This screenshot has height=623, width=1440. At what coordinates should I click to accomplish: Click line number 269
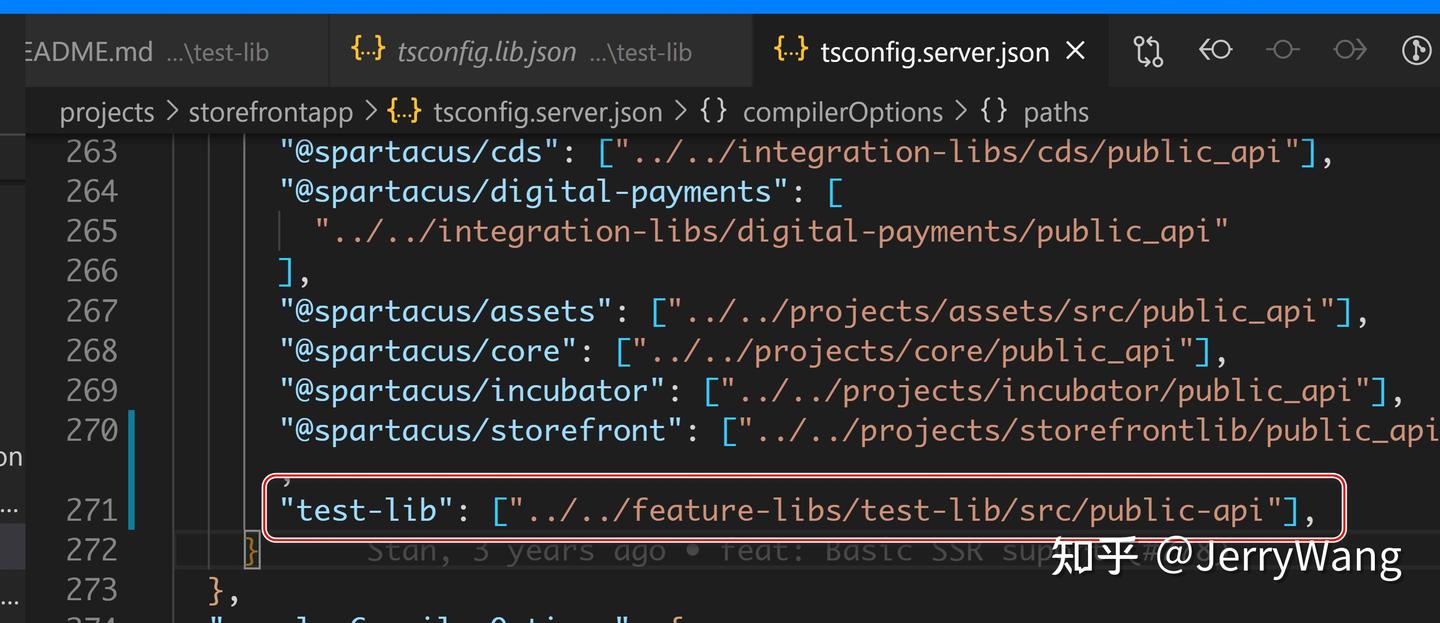click(92, 391)
